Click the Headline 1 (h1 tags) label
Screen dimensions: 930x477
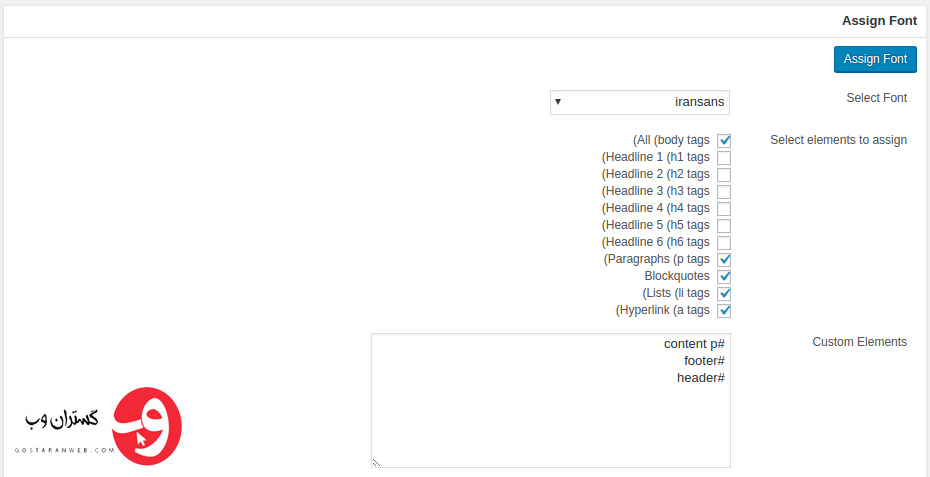655,157
